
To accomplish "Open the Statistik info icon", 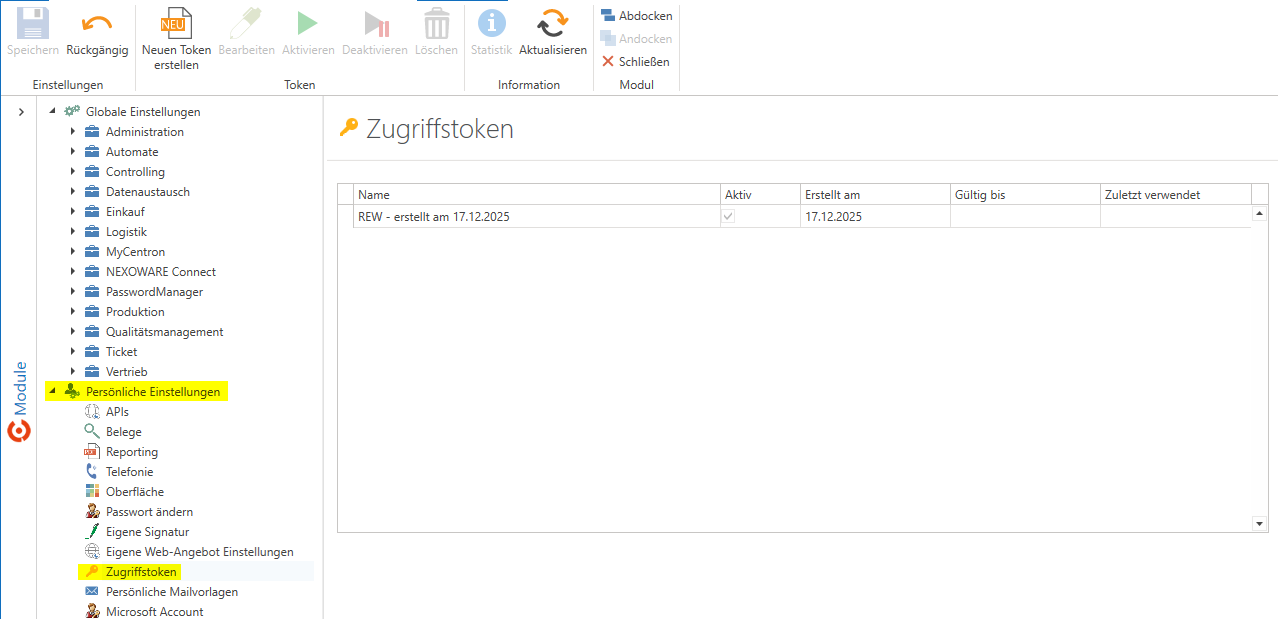I will (491, 23).
